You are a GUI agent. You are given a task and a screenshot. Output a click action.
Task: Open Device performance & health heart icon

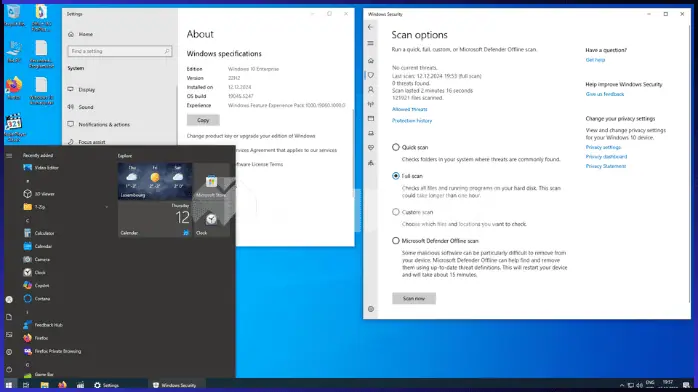[x=371, y=148]
